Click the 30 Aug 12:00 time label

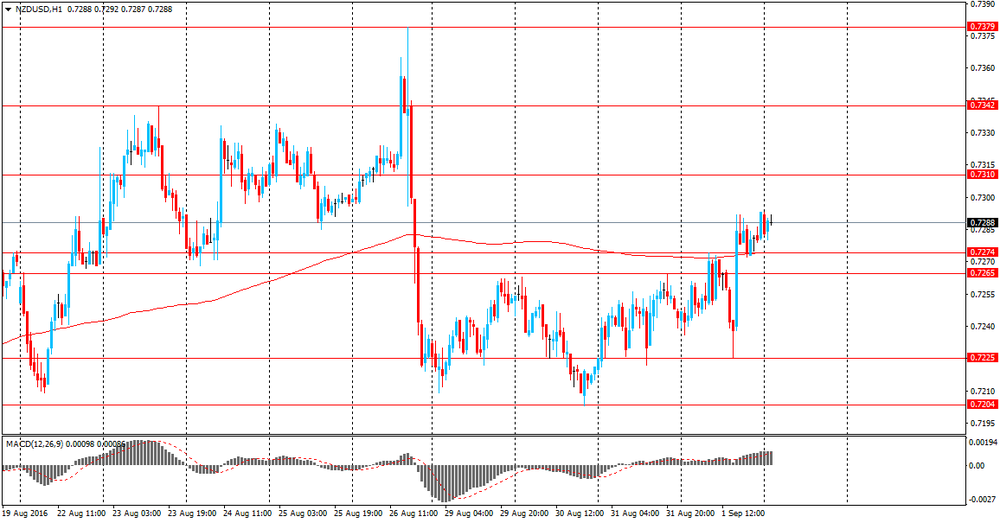tap(577, 512)
